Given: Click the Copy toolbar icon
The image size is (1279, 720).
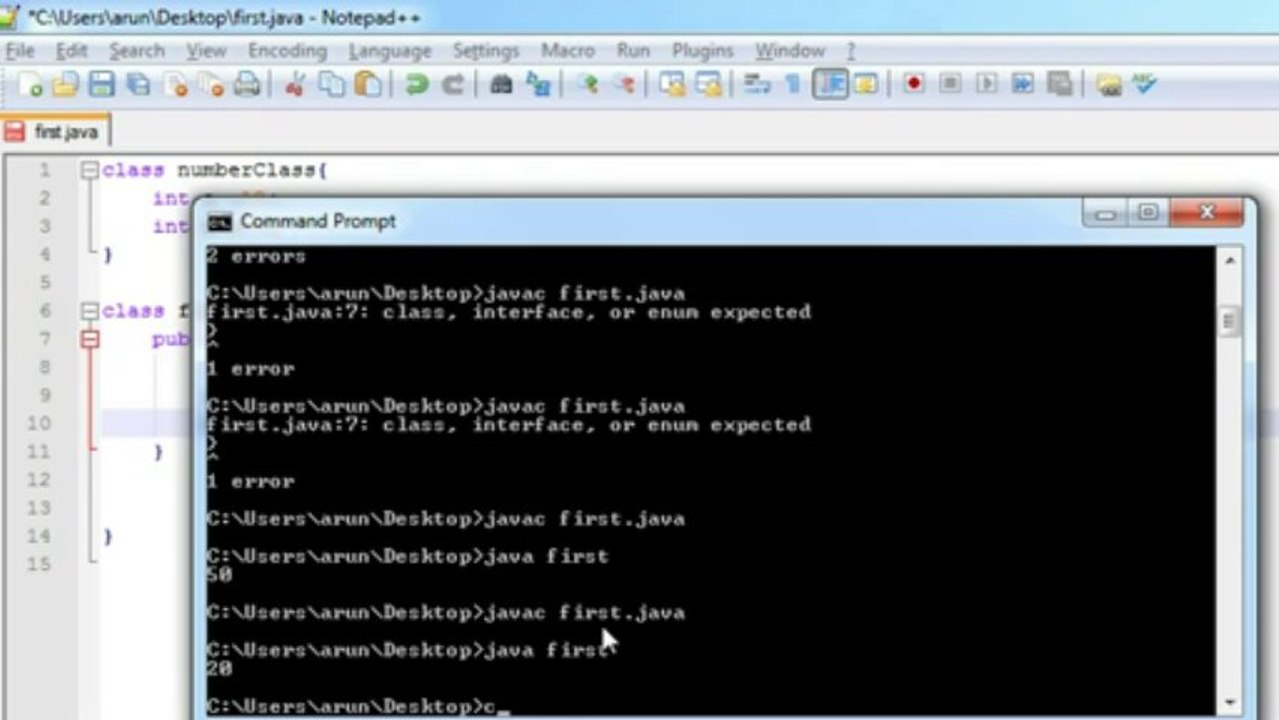Looking at the screenshot, I should coord(331,85).
